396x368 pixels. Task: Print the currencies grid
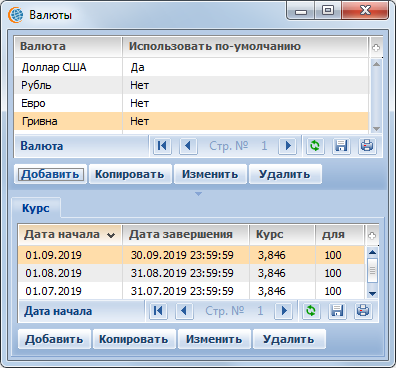tap(367, 146)
